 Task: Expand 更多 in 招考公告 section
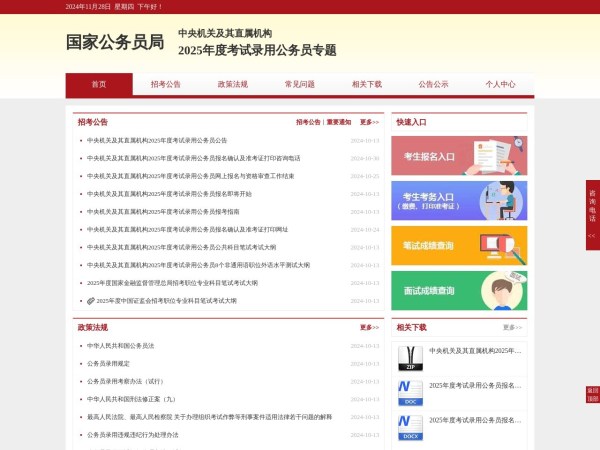point(369,122)
